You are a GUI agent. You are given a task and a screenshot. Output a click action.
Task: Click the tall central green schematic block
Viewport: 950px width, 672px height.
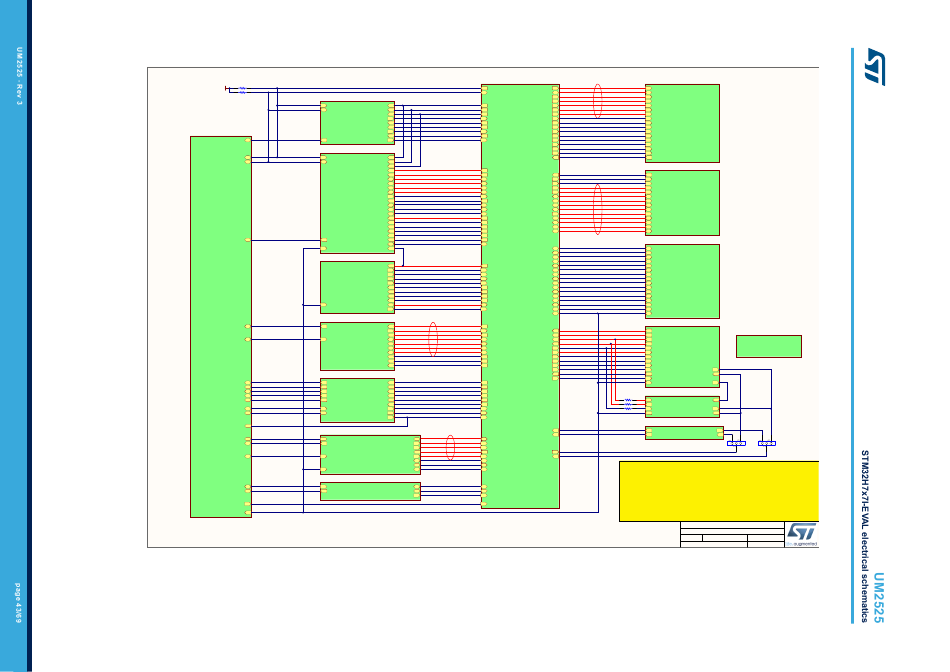520,296
